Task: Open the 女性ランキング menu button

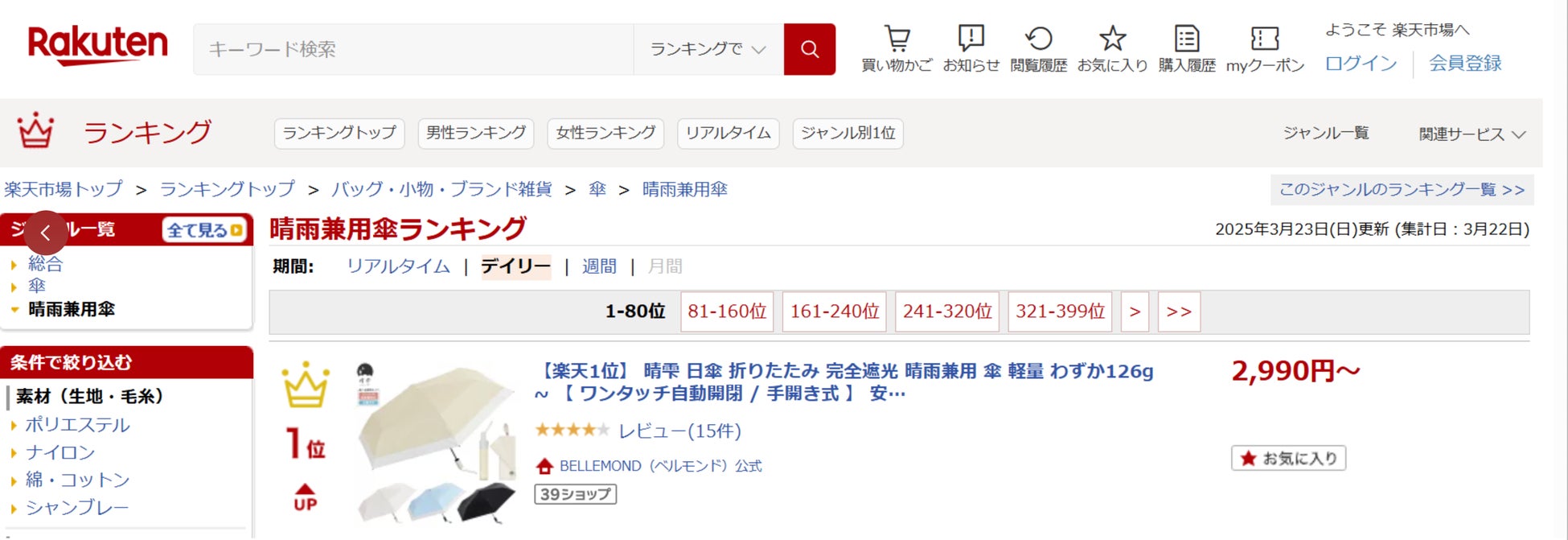Action: (605, 133)
